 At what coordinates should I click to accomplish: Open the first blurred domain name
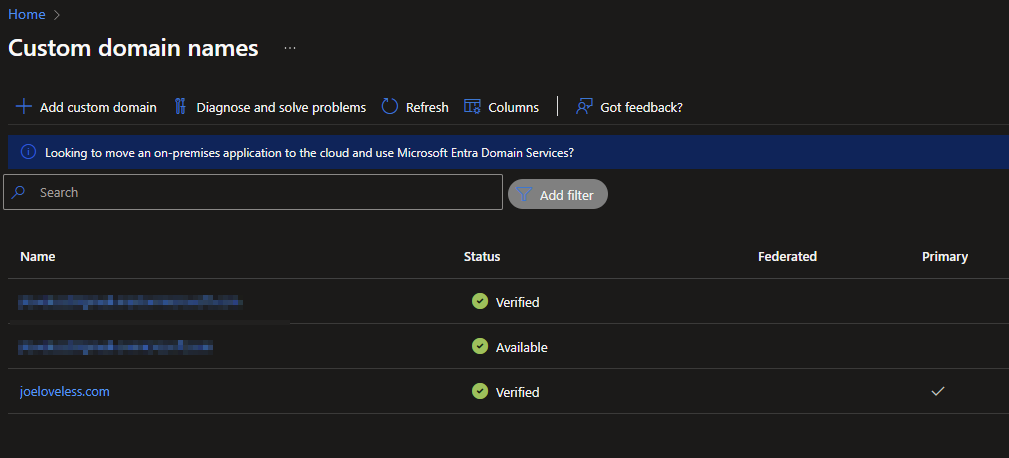tap(130, 301)
